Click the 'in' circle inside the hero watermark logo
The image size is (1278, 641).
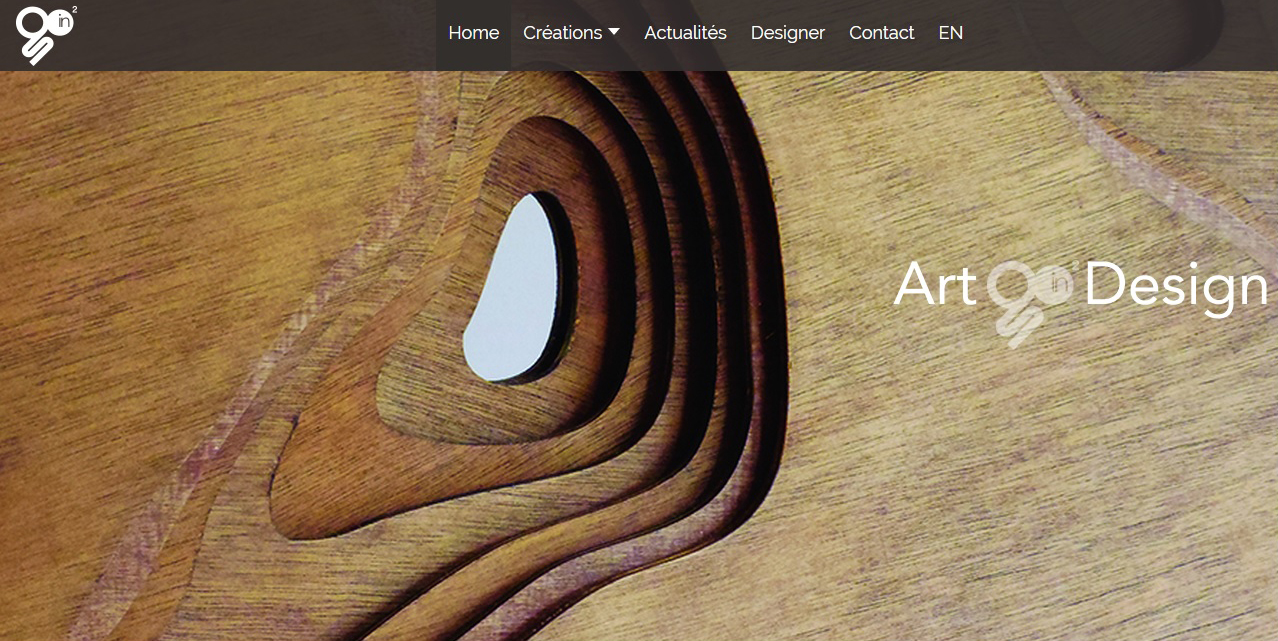[1062, 284]
